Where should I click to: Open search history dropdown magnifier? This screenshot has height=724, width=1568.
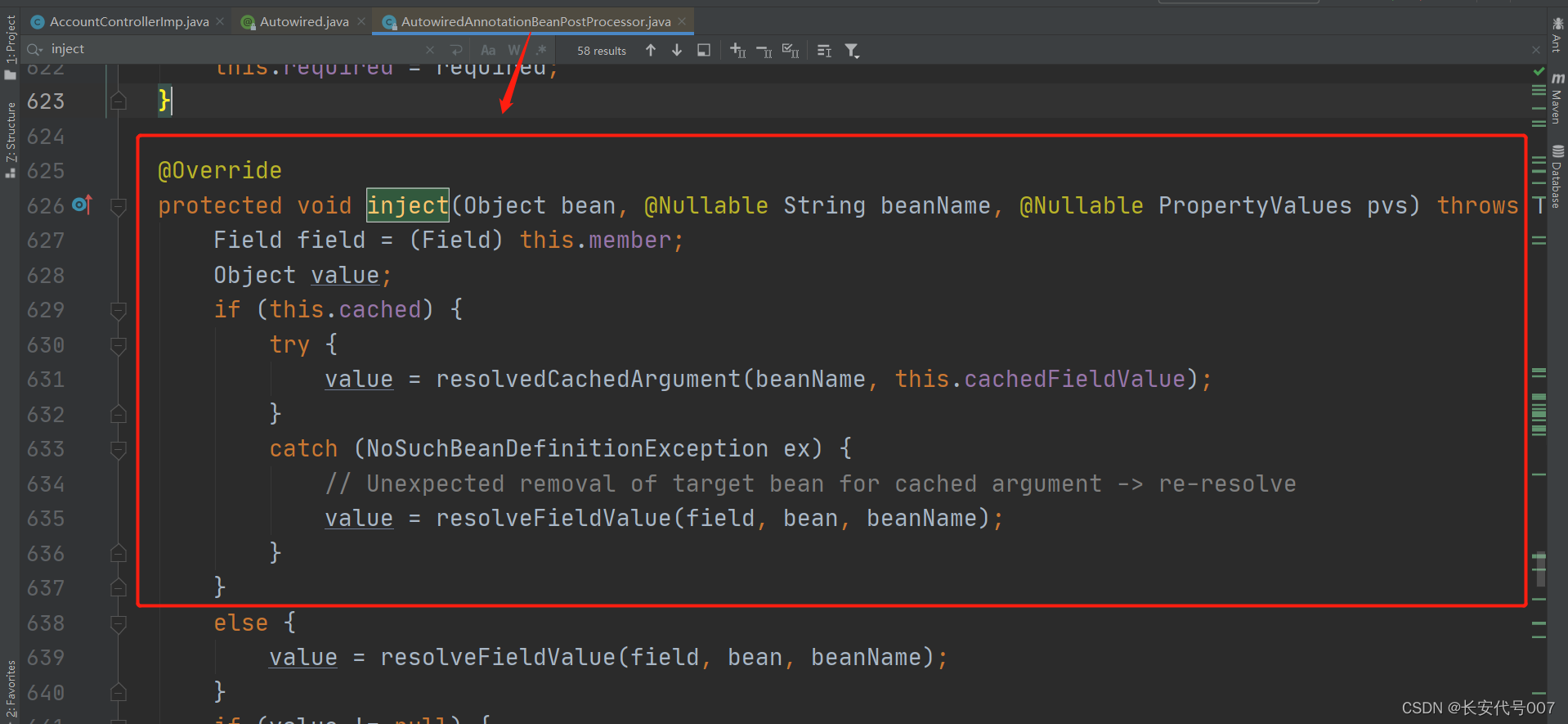click(34, 50)
